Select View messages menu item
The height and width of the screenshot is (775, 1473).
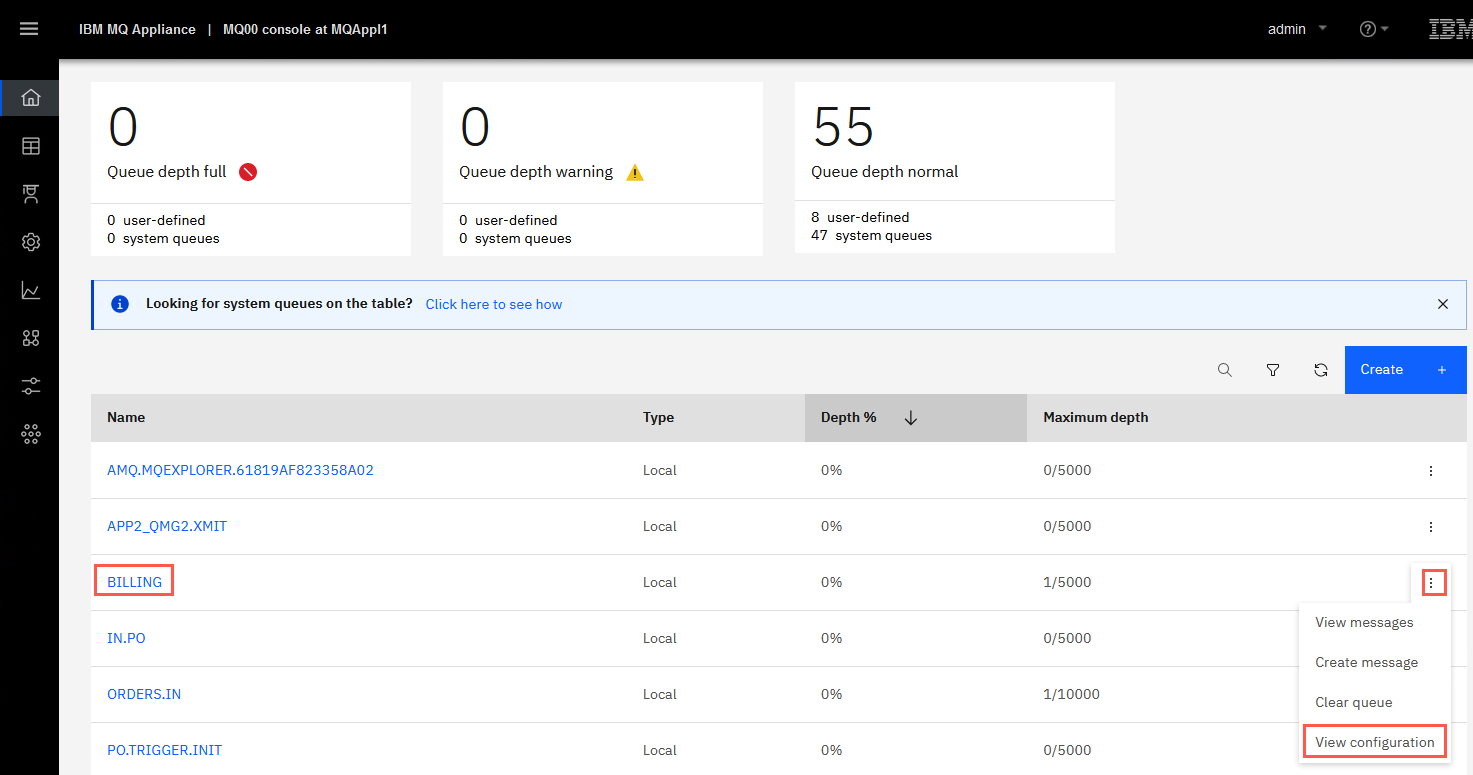[1364, 622]
